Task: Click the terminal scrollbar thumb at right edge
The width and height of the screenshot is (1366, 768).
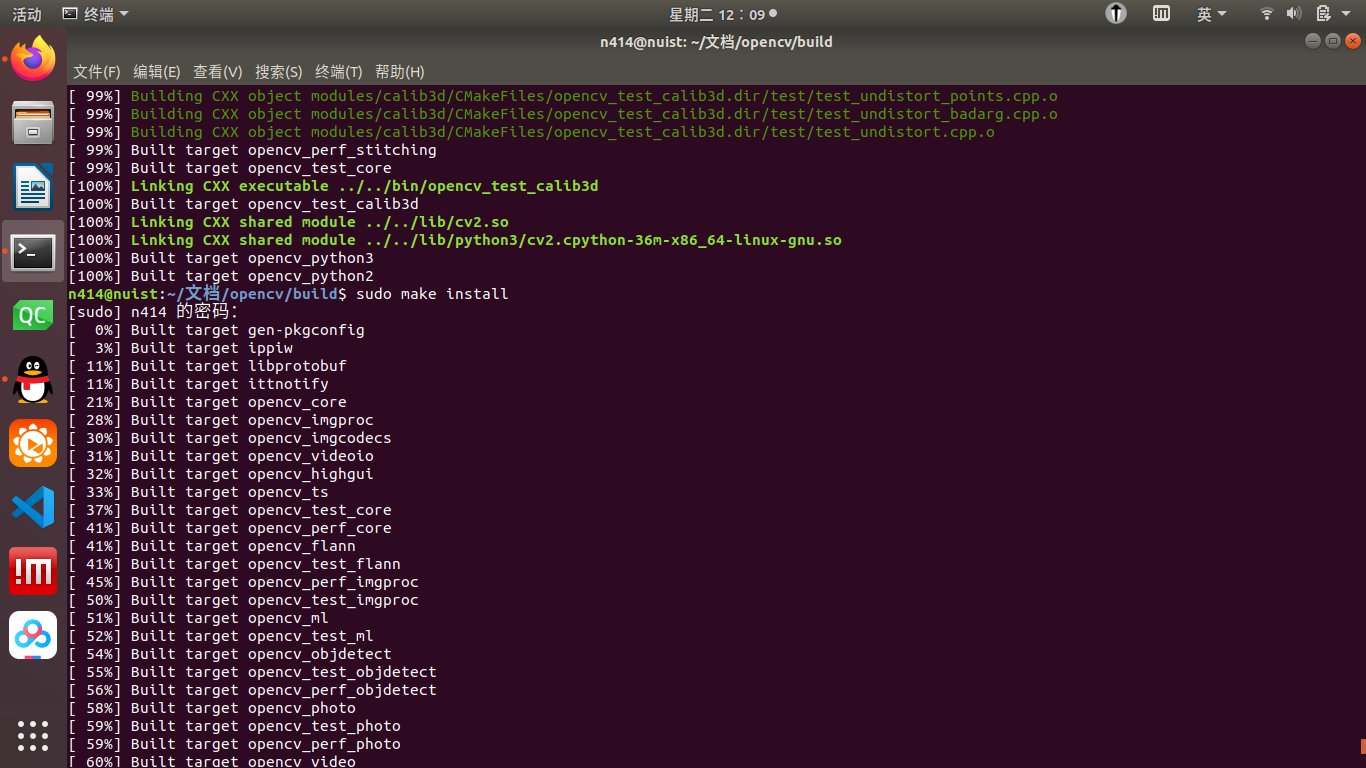Action: click(1363, 746)
